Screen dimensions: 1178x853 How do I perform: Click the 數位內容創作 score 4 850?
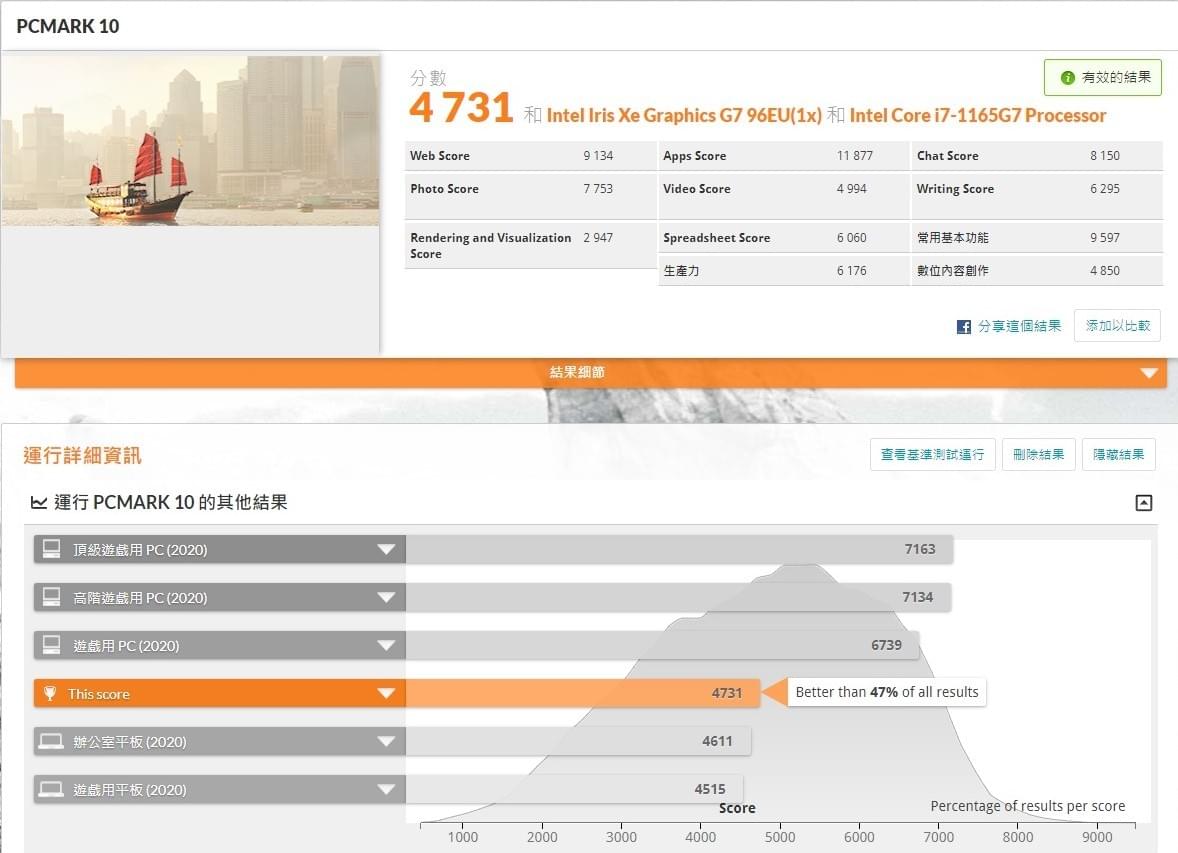(x=1105, y=271)
